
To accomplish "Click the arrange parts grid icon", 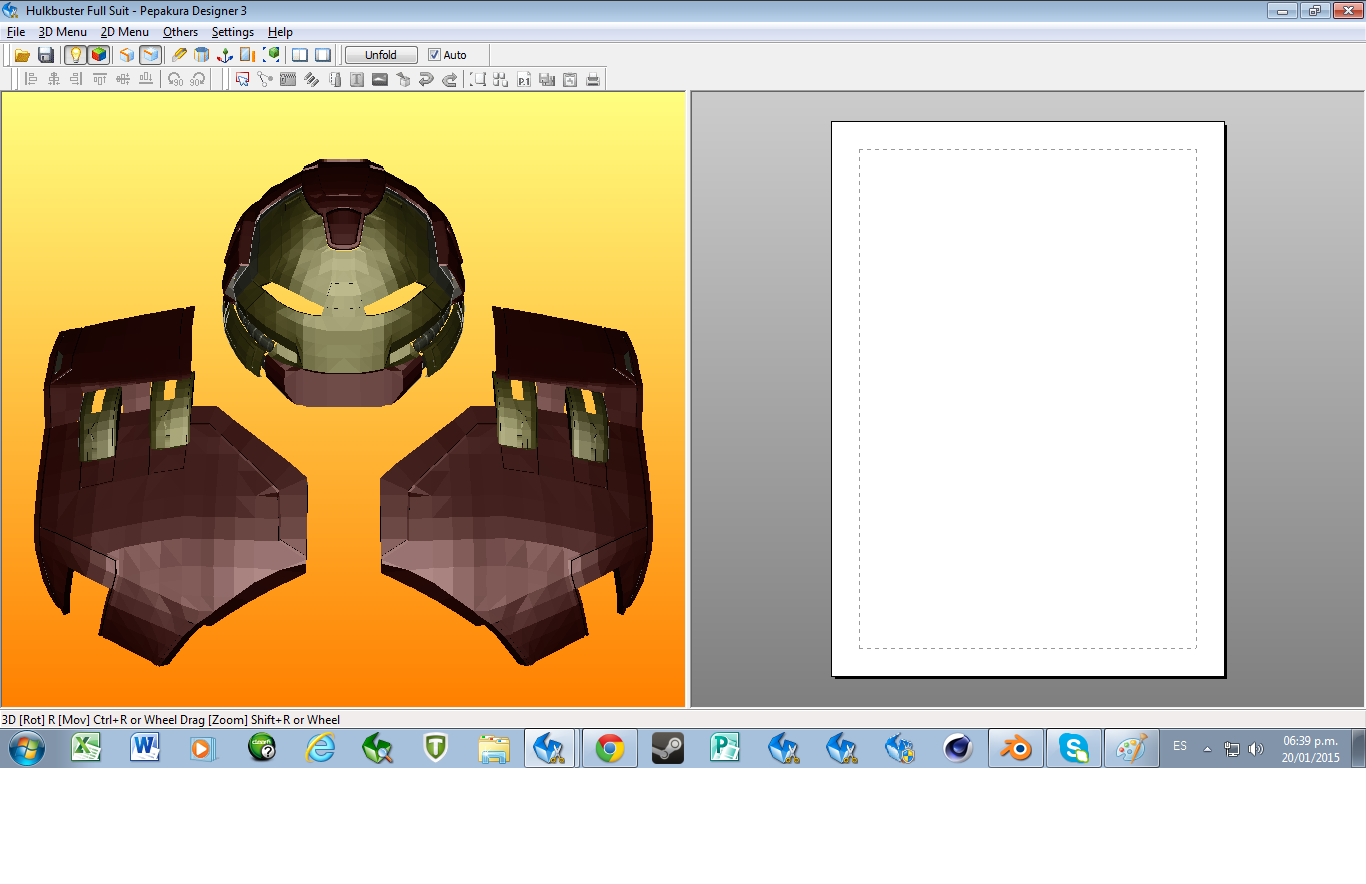I will [x=501, y=79].
